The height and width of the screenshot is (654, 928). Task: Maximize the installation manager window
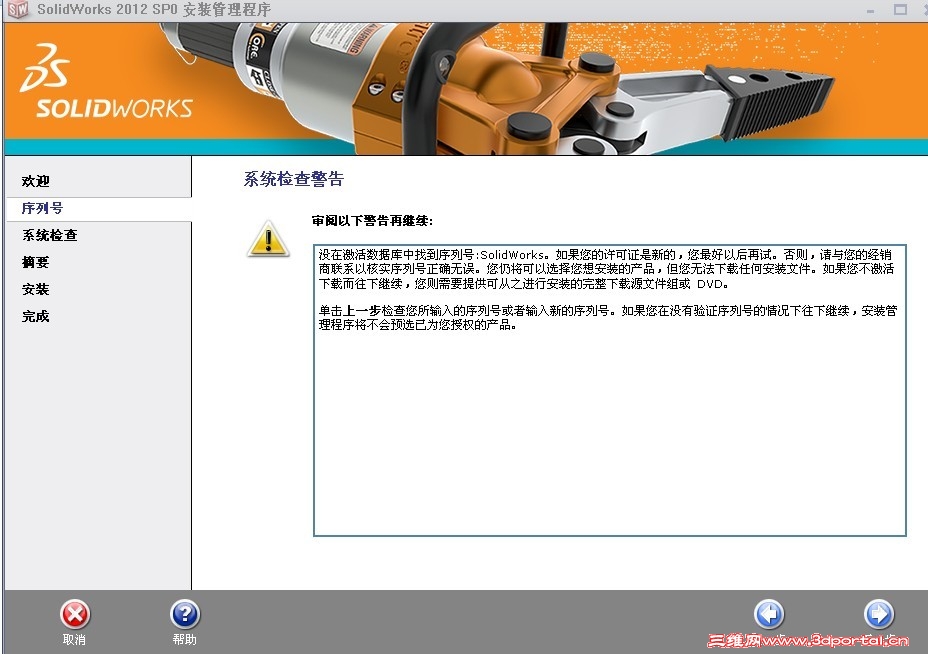click(x=900, y=9)
